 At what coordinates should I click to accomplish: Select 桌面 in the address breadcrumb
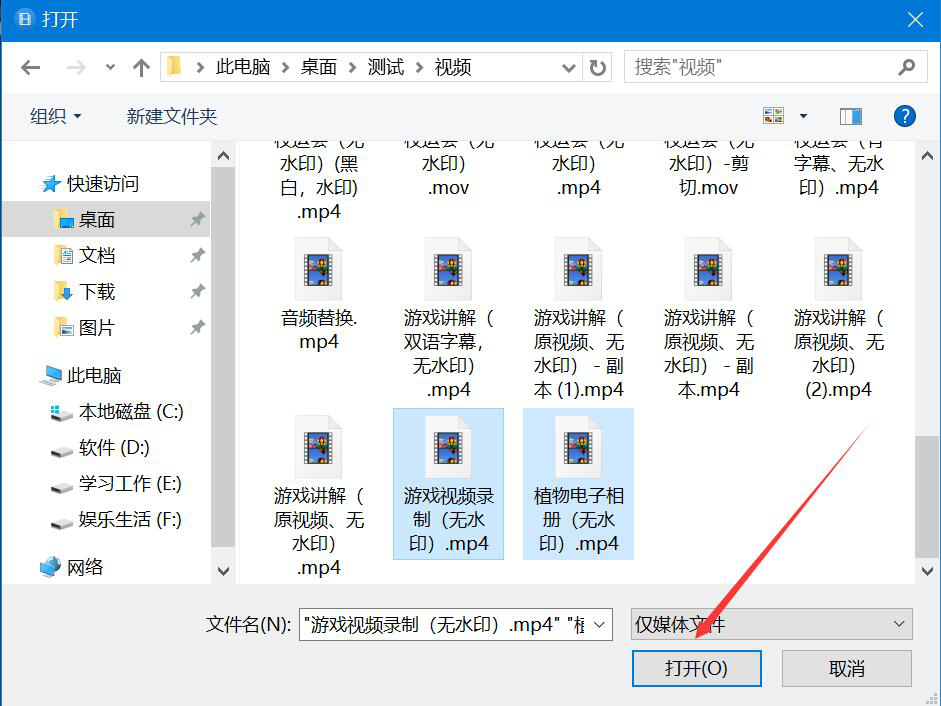pyautogui.click(x=318, y=67)
